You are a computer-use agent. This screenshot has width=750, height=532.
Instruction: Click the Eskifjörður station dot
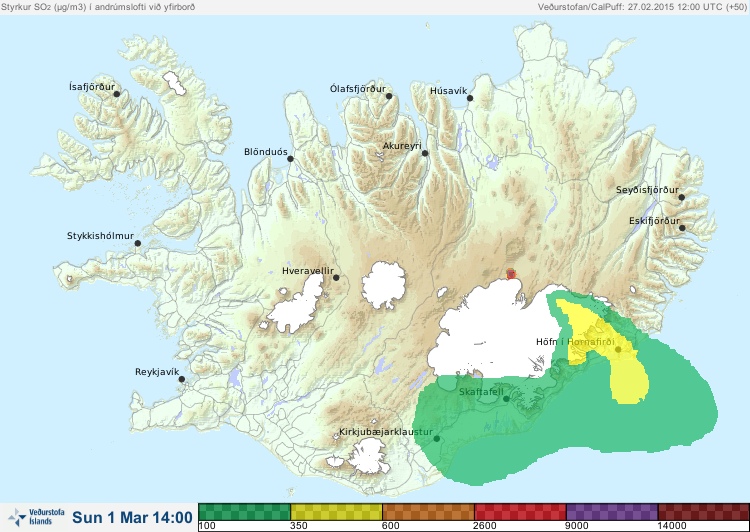(682, 228)
